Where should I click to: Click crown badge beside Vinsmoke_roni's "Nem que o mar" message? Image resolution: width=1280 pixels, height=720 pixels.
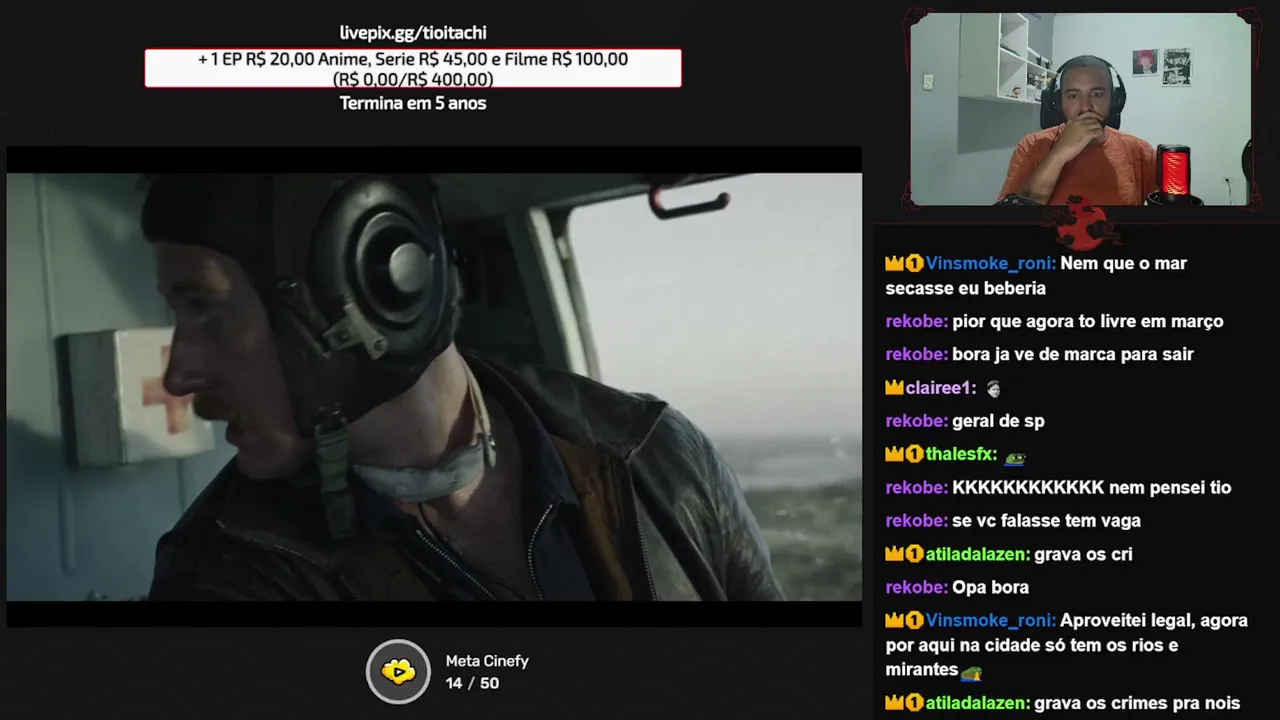894,264
